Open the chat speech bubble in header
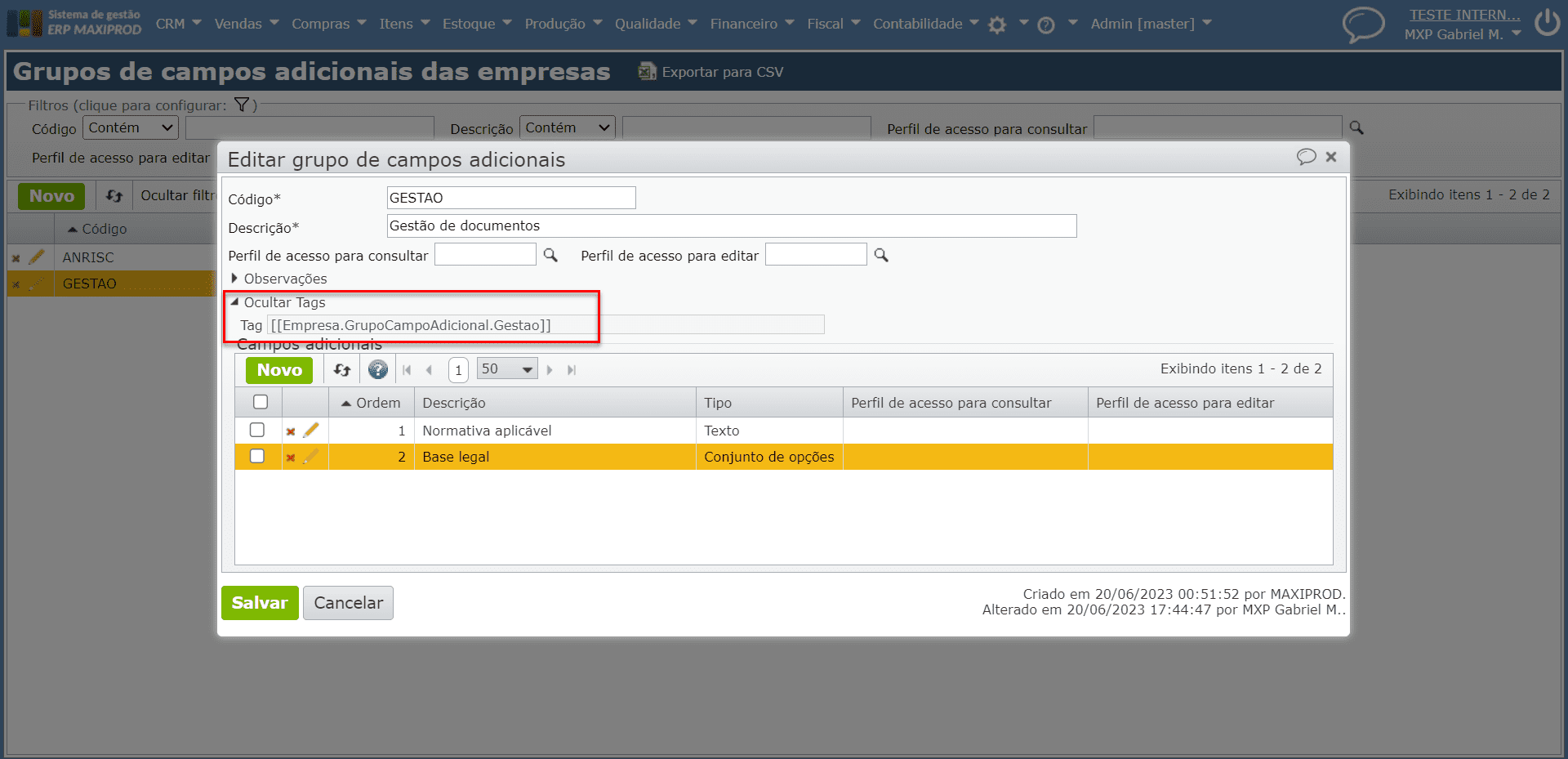 point(1363,24)
